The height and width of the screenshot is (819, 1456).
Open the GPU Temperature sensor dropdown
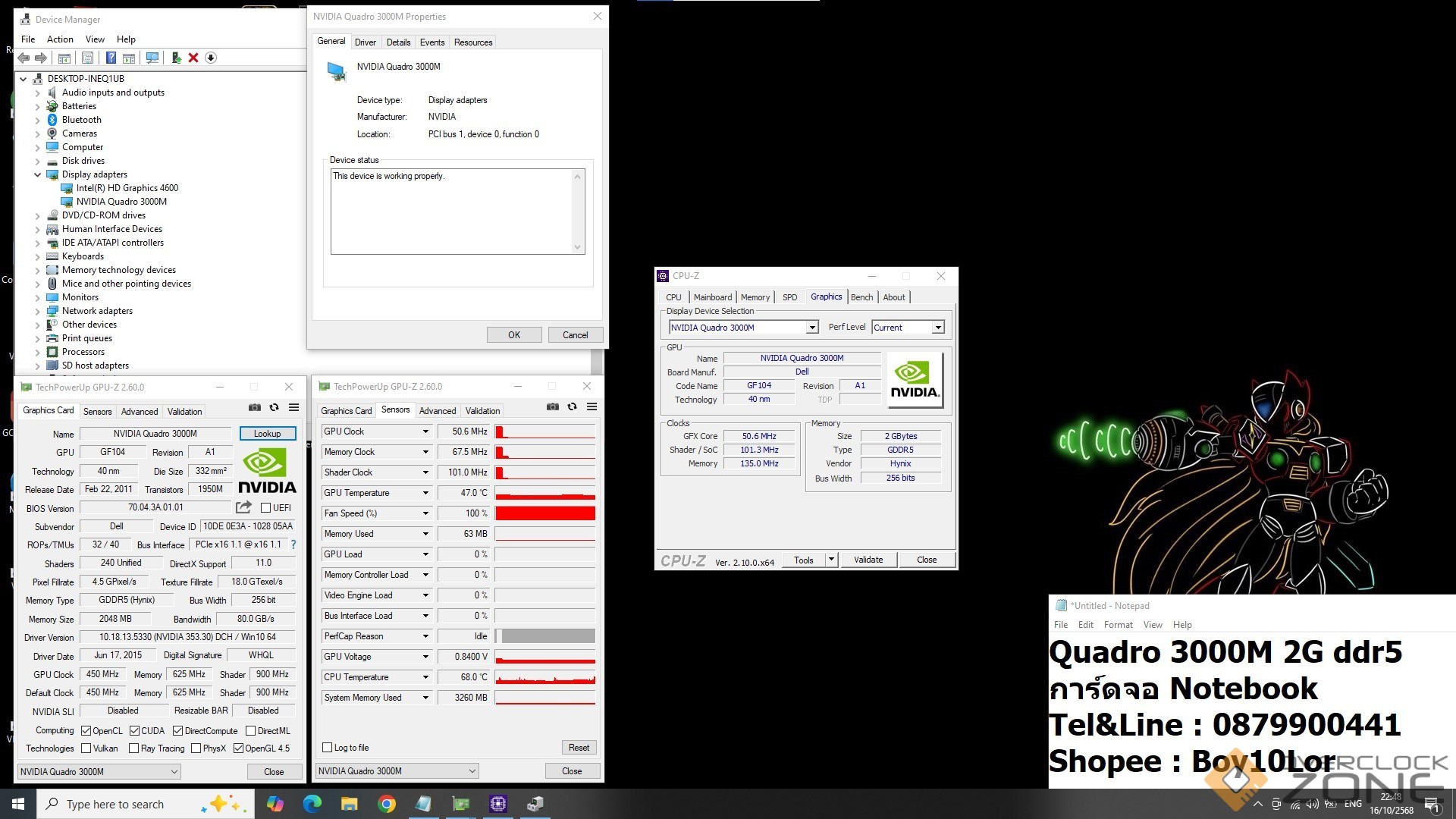[425, 493]
